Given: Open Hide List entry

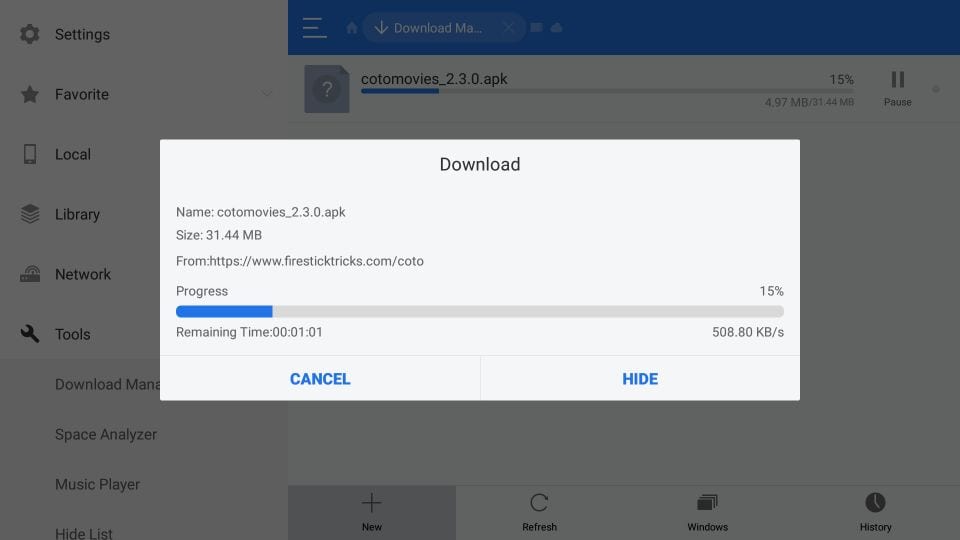Looking at the screenshot, I should click(x=84, y=533).
